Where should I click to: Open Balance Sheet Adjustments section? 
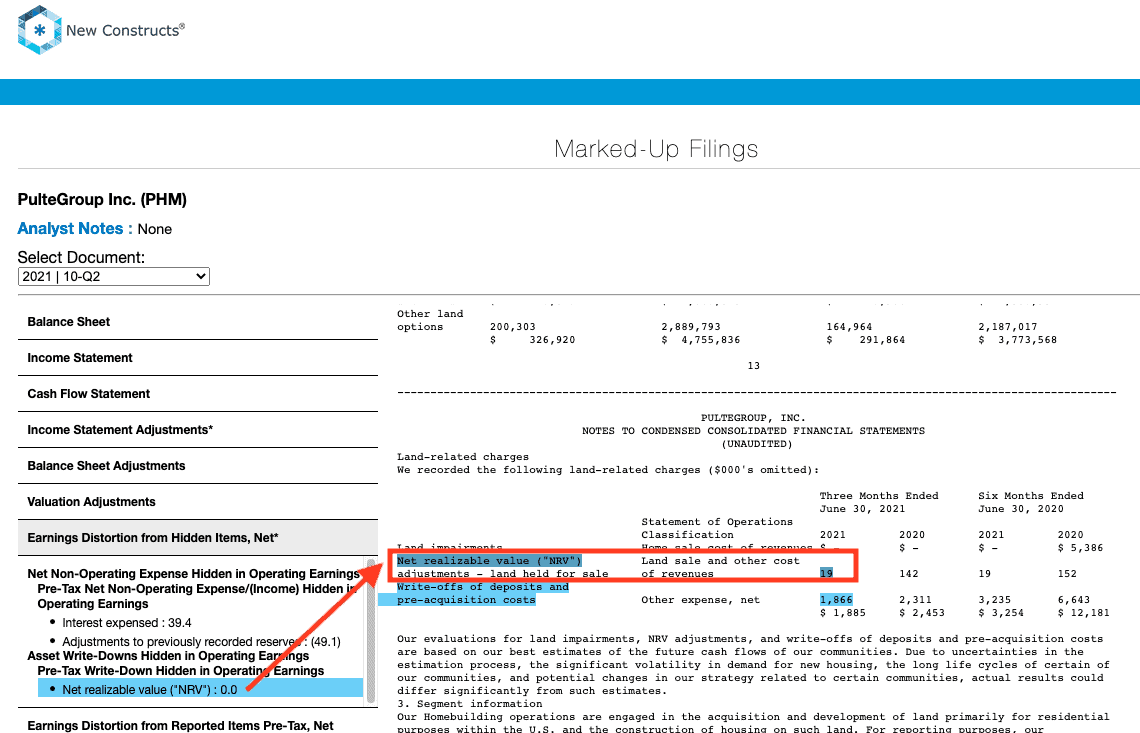click(198, 465)
